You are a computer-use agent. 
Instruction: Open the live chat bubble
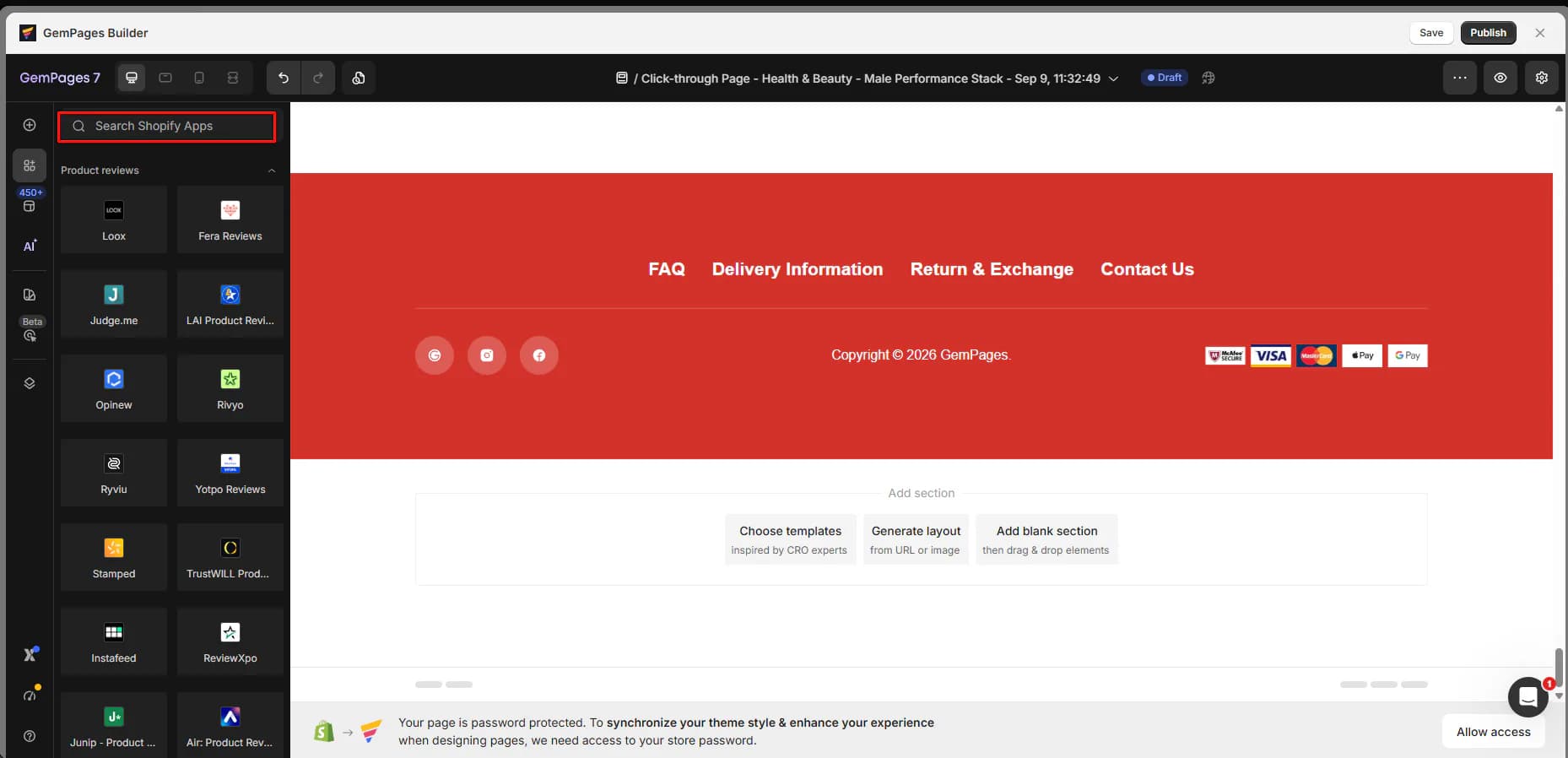(1527, 697)
